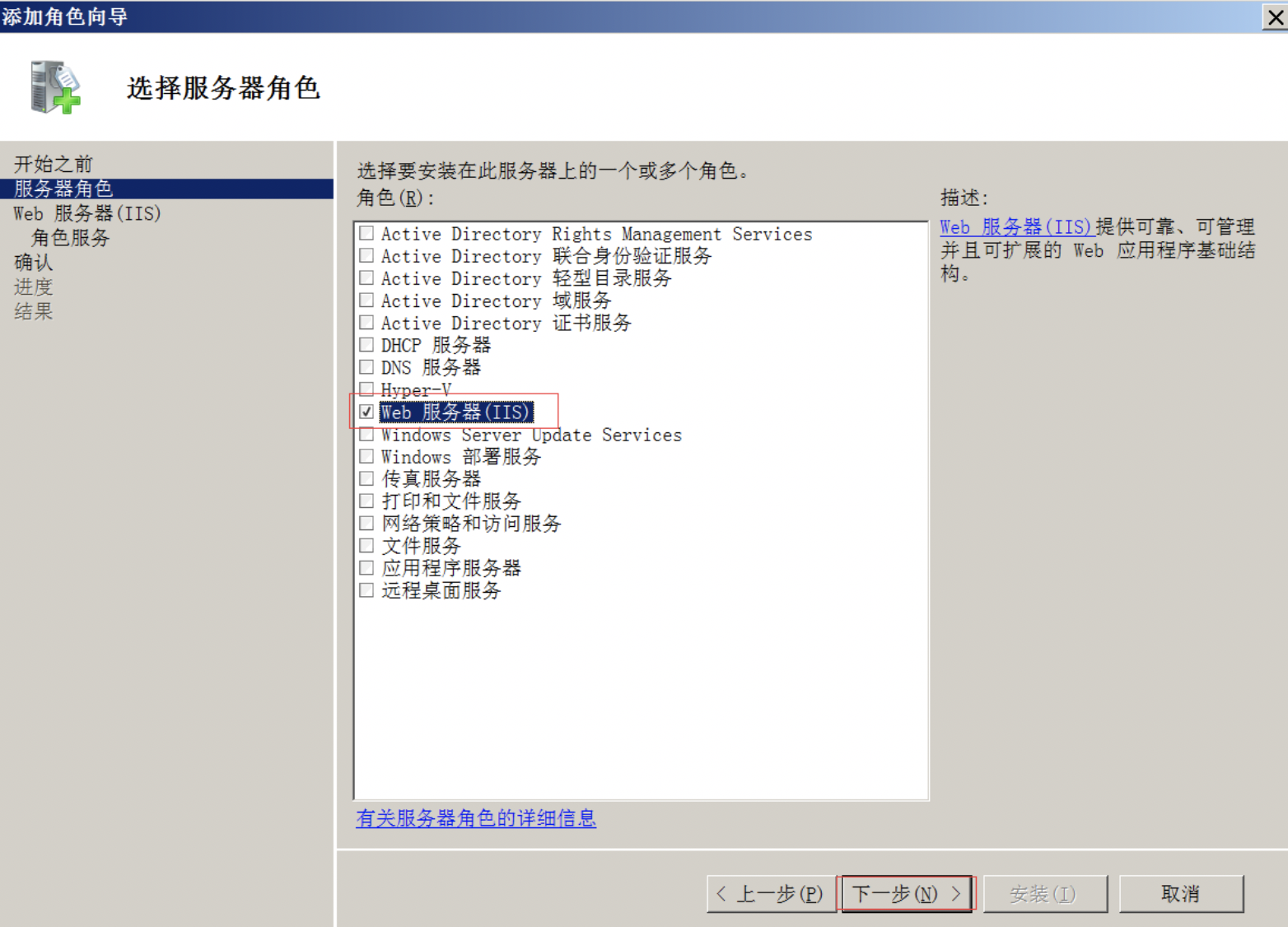Check the 应用程序服务器 role
The image size is (1288, 927).
[x=366, y=567]
